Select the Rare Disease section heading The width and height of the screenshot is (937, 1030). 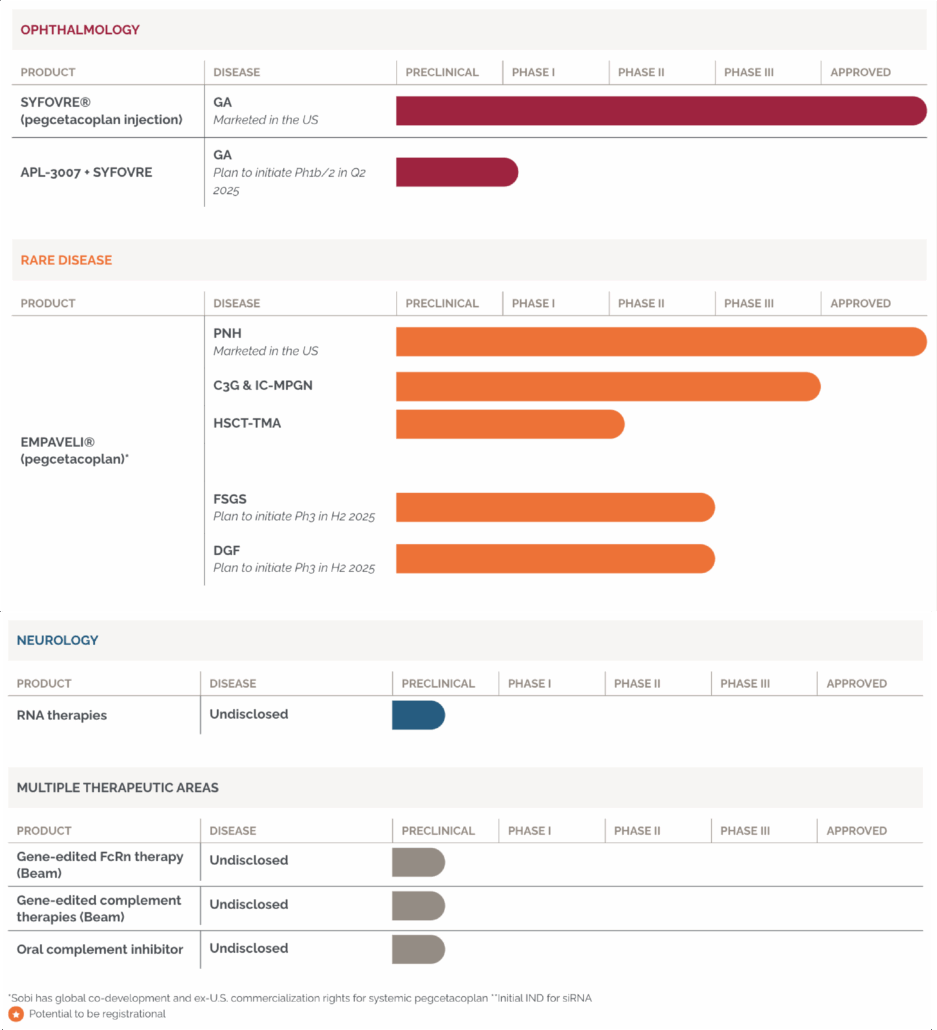click(66, 260)
